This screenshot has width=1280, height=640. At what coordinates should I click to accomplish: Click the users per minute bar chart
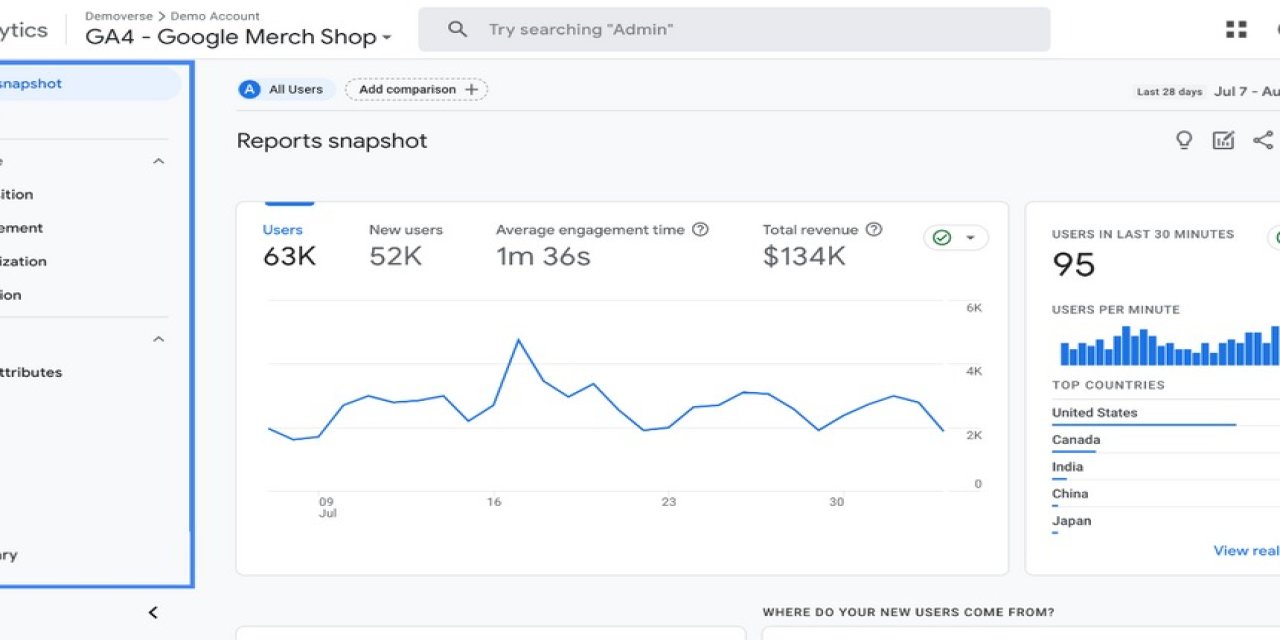click(1170, 346)
